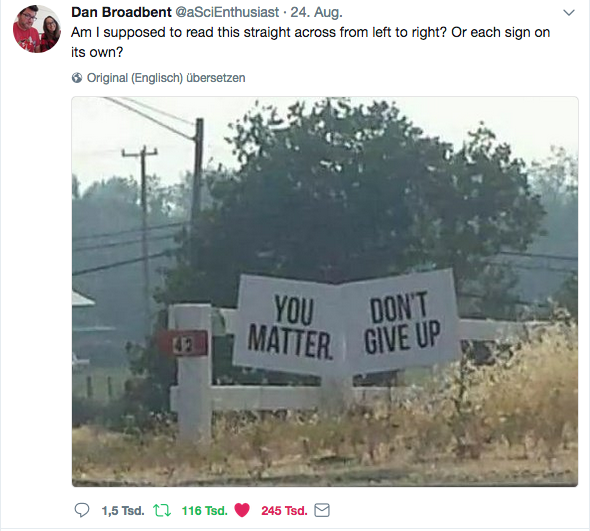This screenshot has width=590, height=531.
Task: Click the DON'T GIVE UP sign in photo
Action: [x=401, y=322]
